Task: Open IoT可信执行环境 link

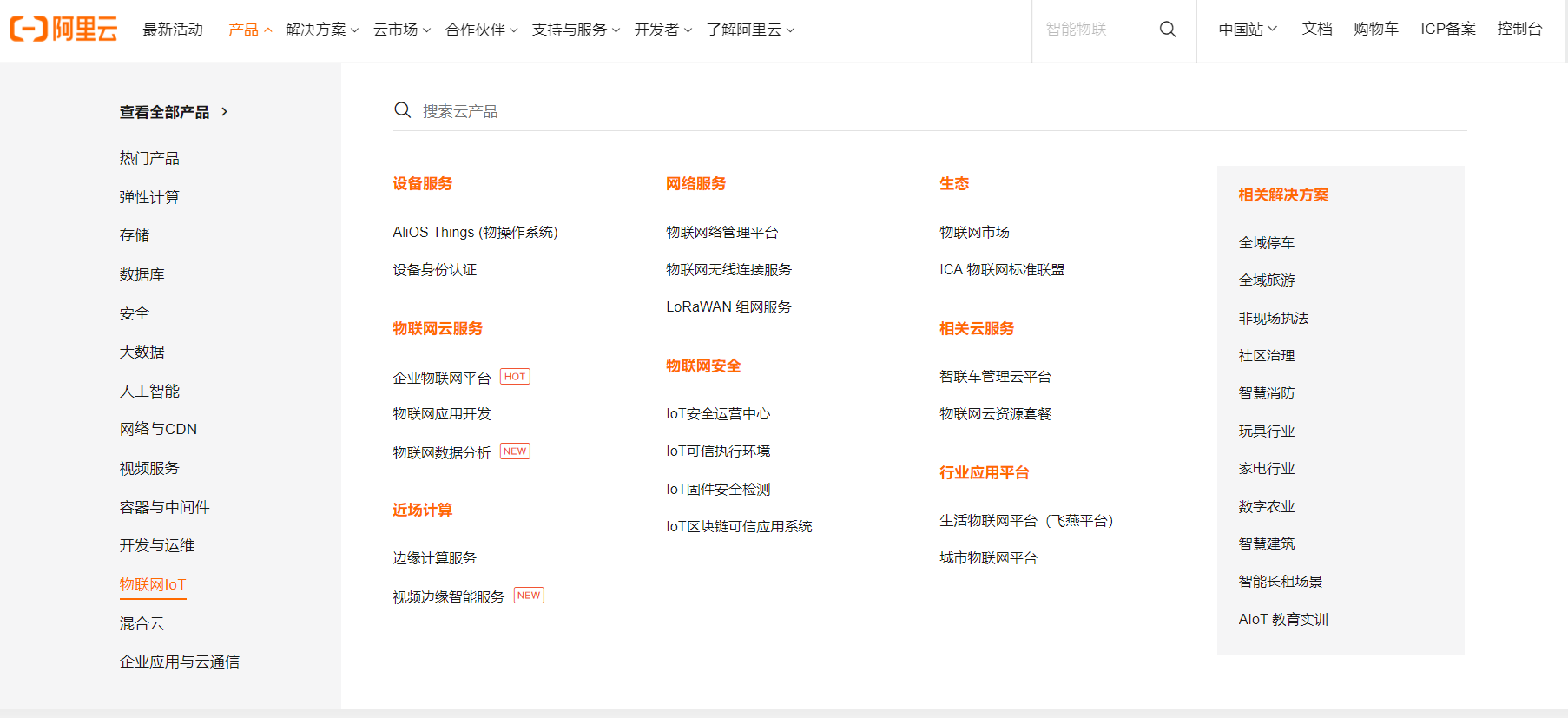Action: [x=718, y=451]
